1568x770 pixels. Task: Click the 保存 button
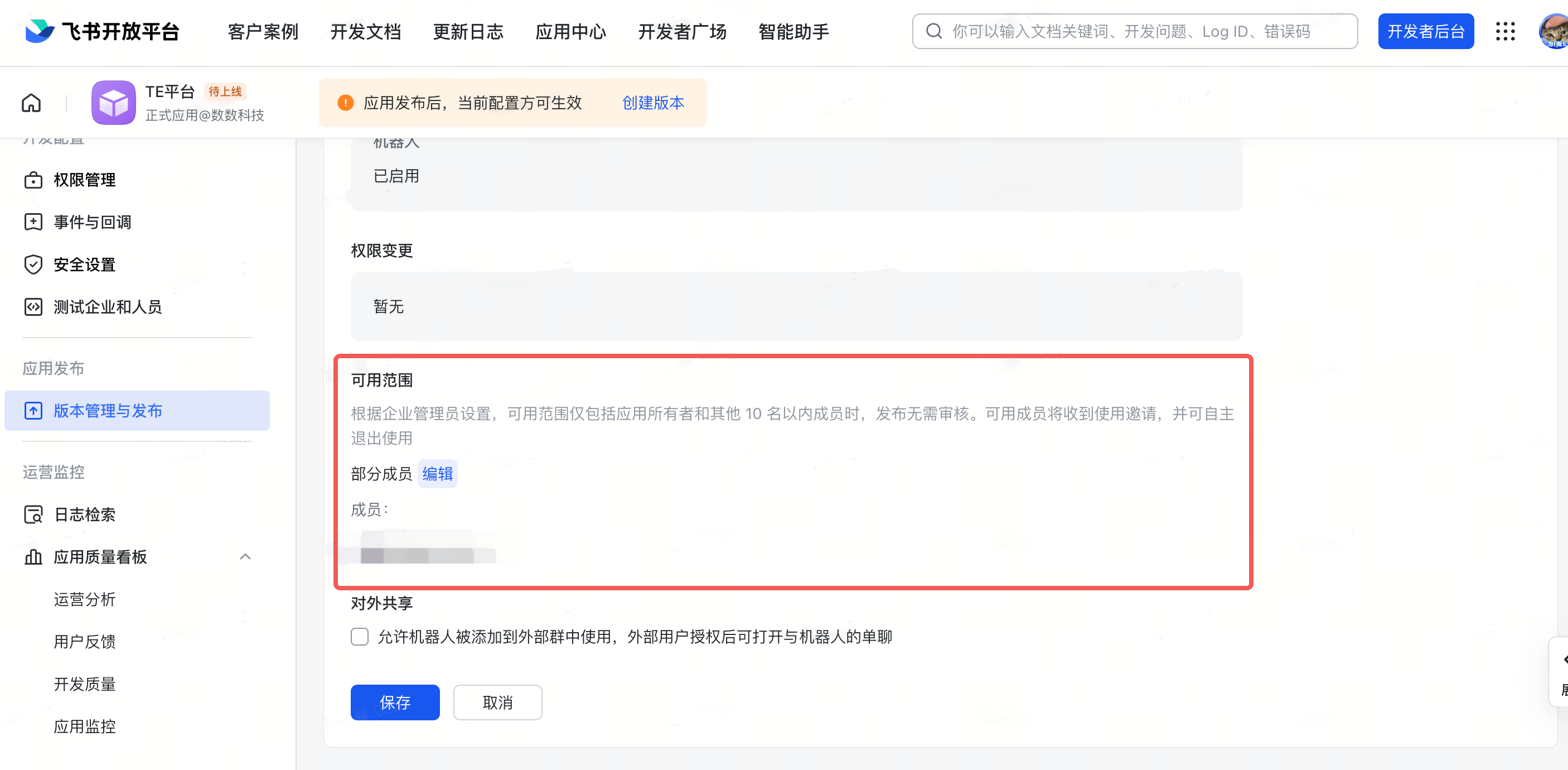tap(395, 703)
